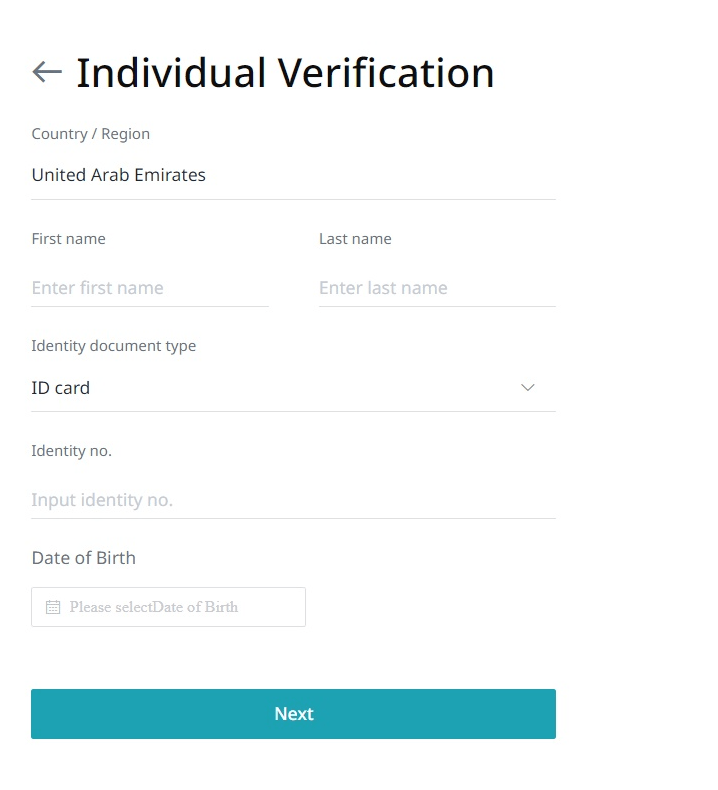This screenshot has width=718, height=790.
Task: Click the Next button
Action: 293,714
